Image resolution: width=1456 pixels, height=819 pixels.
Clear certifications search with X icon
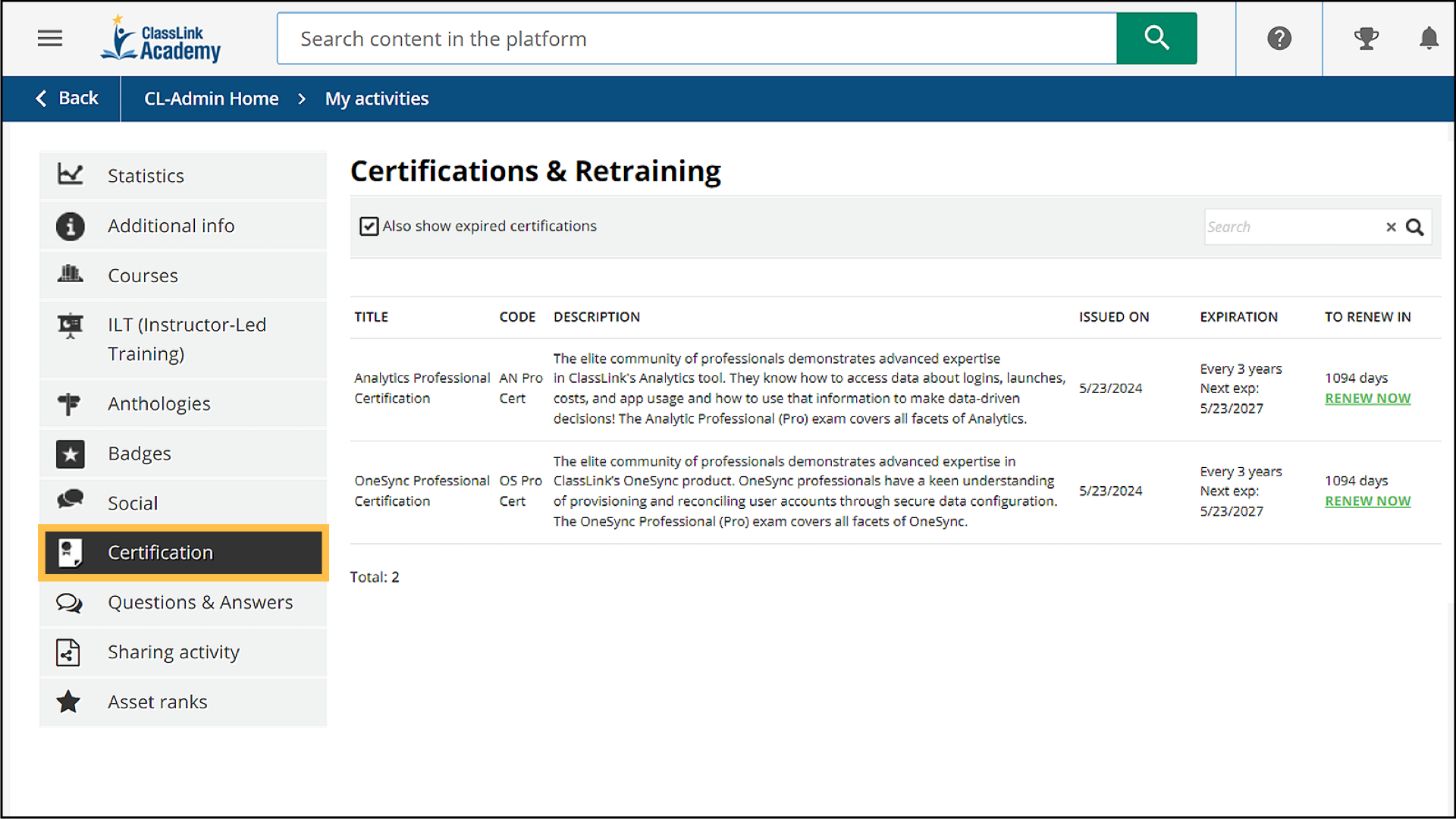[1391, 227]
